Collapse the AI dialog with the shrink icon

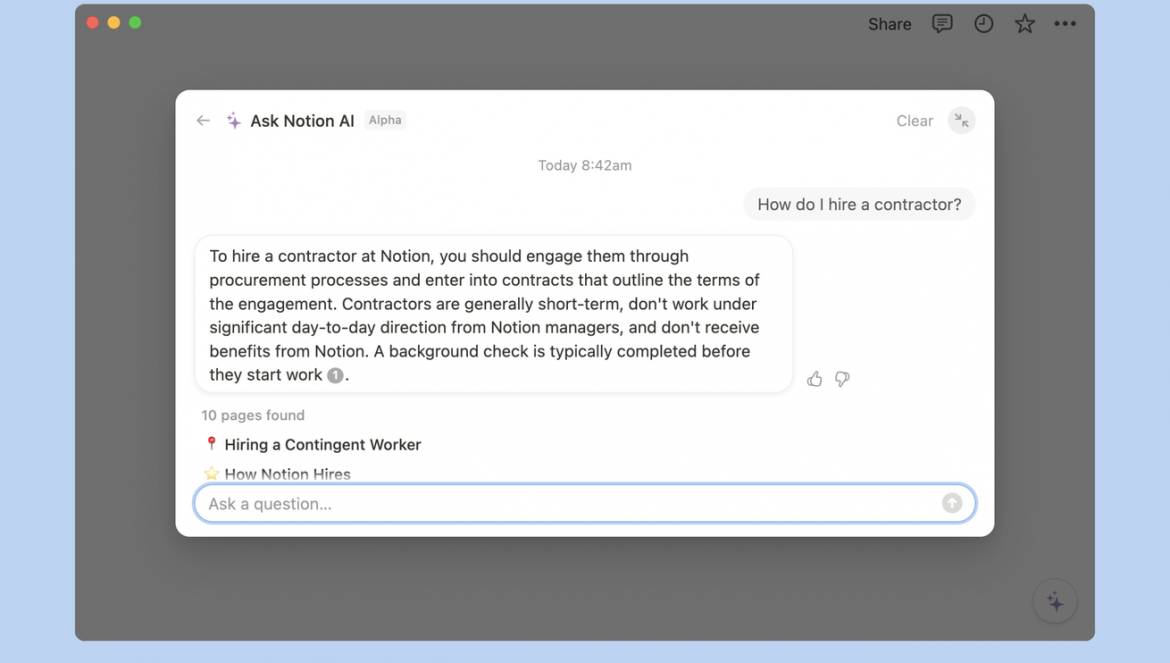pos(961,120)
